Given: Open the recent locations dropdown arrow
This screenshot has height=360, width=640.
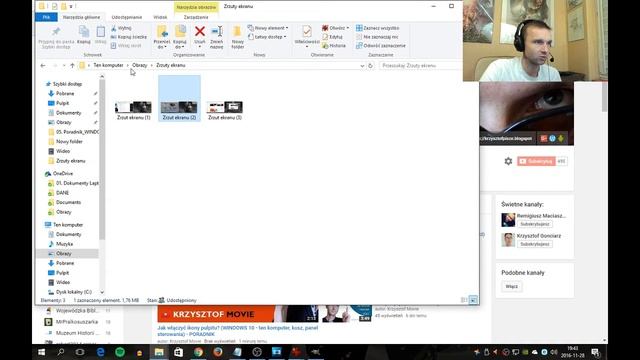Looking at the screenshot, I should pos(64,65).
